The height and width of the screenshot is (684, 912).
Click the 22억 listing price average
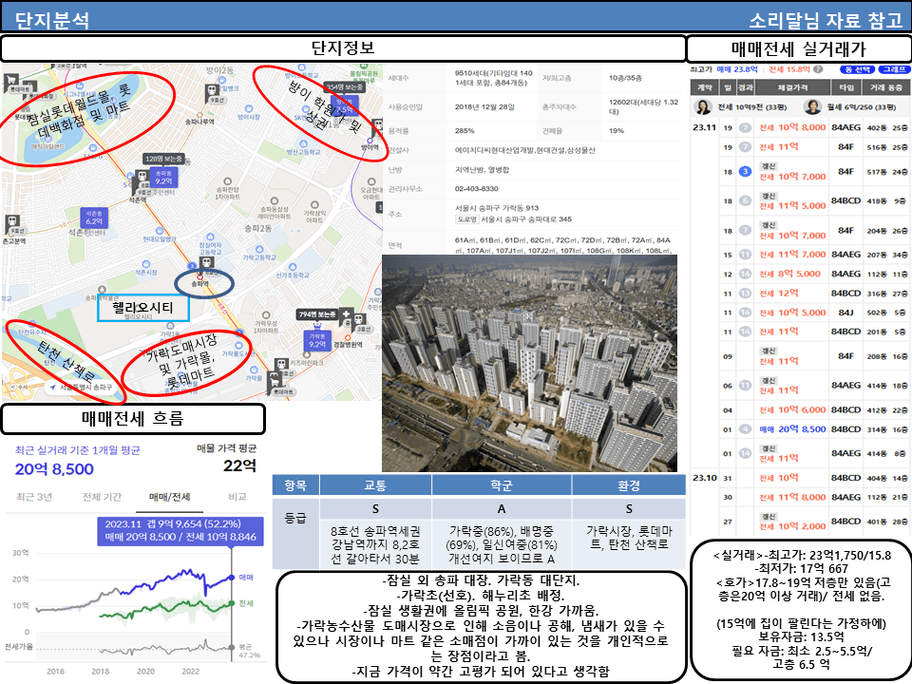pyautogui.click(x=240, y=465)
